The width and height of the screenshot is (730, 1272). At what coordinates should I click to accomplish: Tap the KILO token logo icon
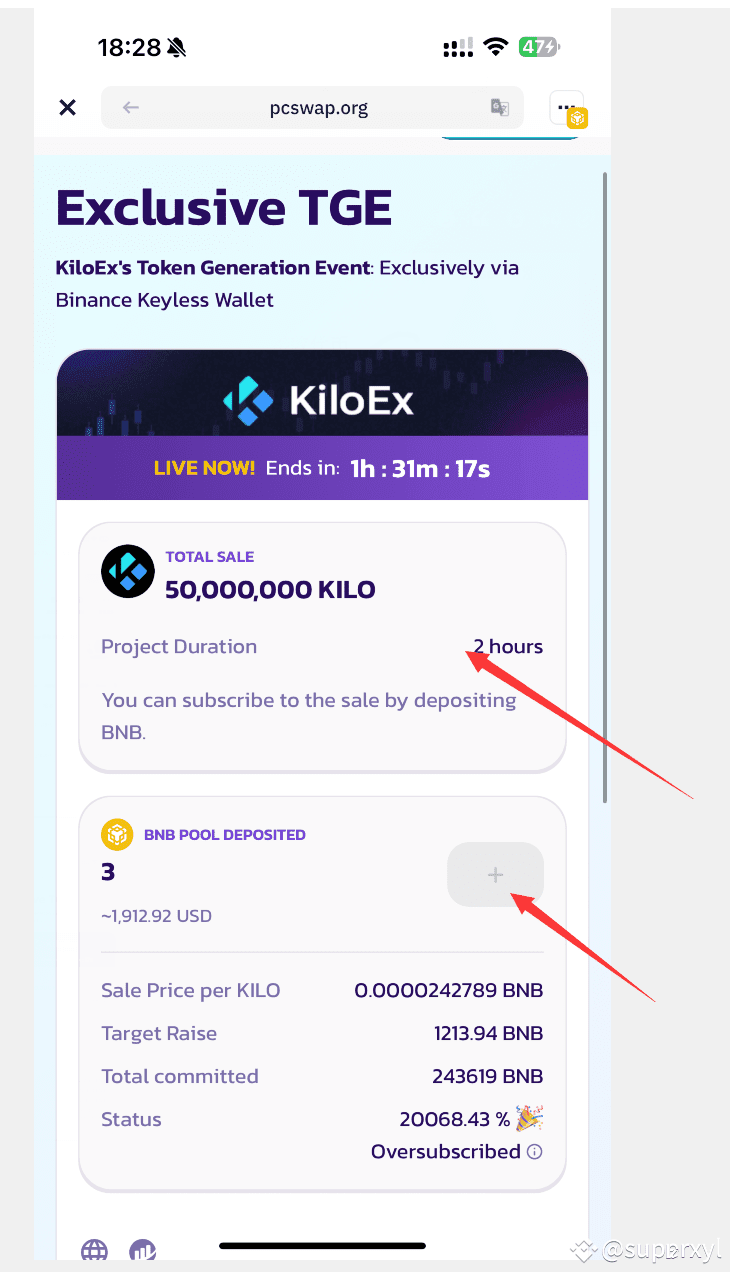tap(128, 572)
